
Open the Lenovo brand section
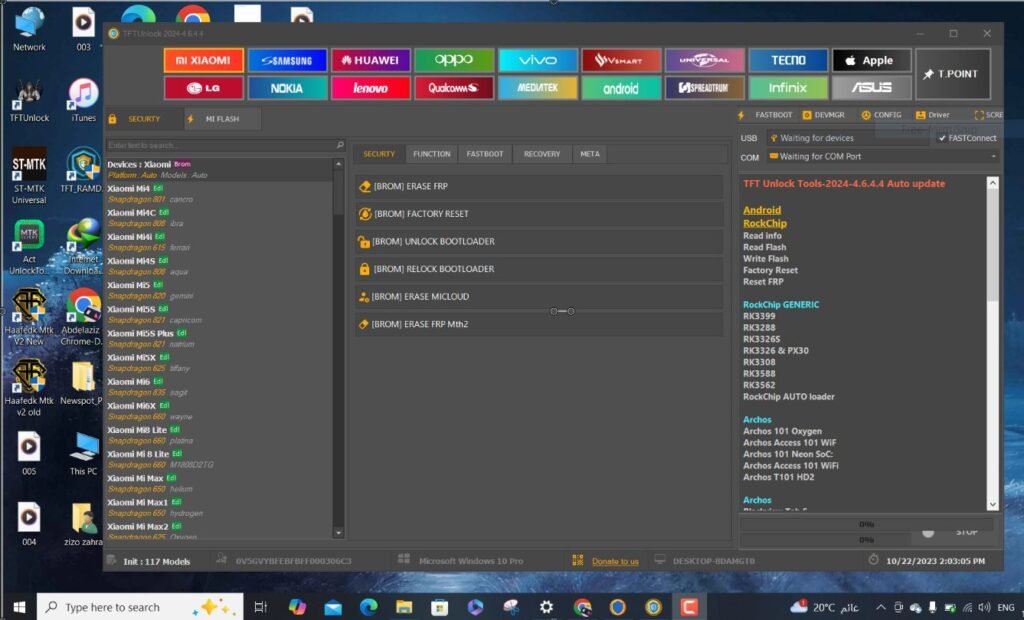(370, 88)
